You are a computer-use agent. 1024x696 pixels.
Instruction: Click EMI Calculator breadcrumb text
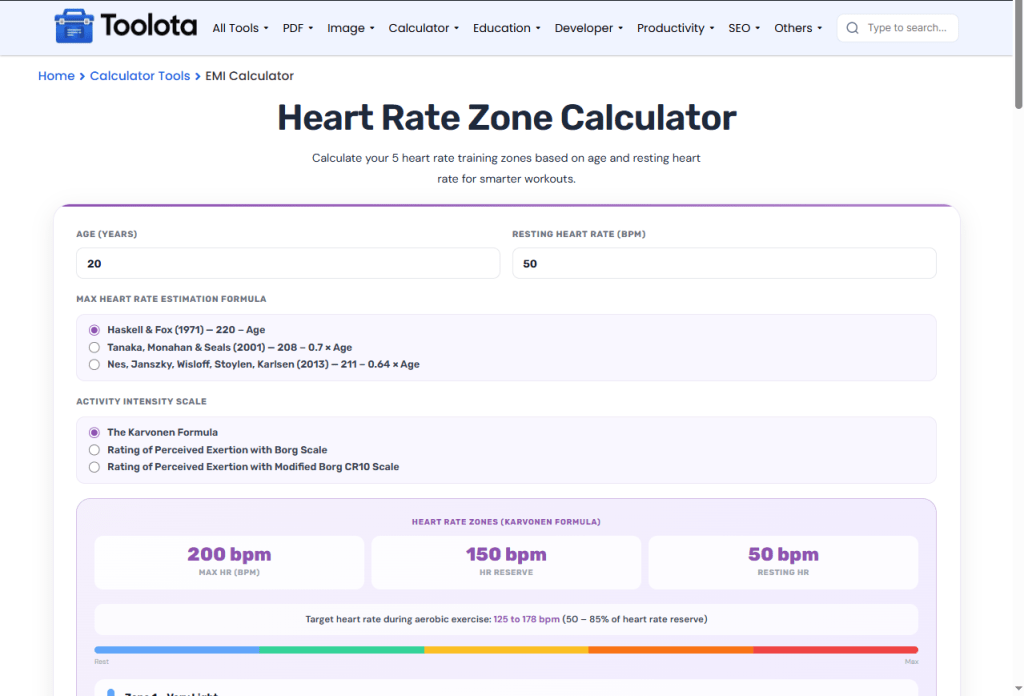(x=249, y=76)
